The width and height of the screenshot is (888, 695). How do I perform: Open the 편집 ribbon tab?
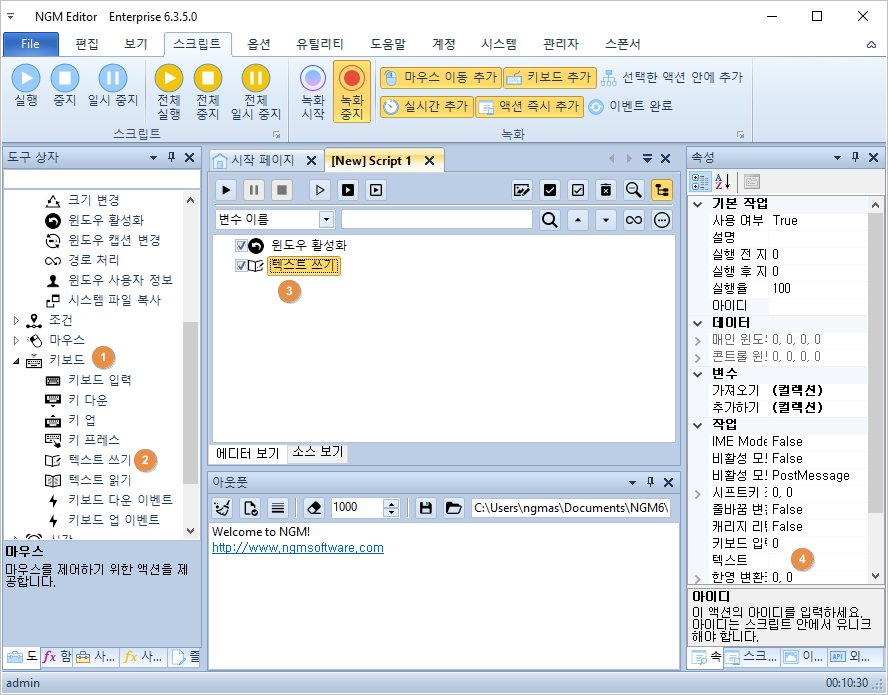pos(87,44)
